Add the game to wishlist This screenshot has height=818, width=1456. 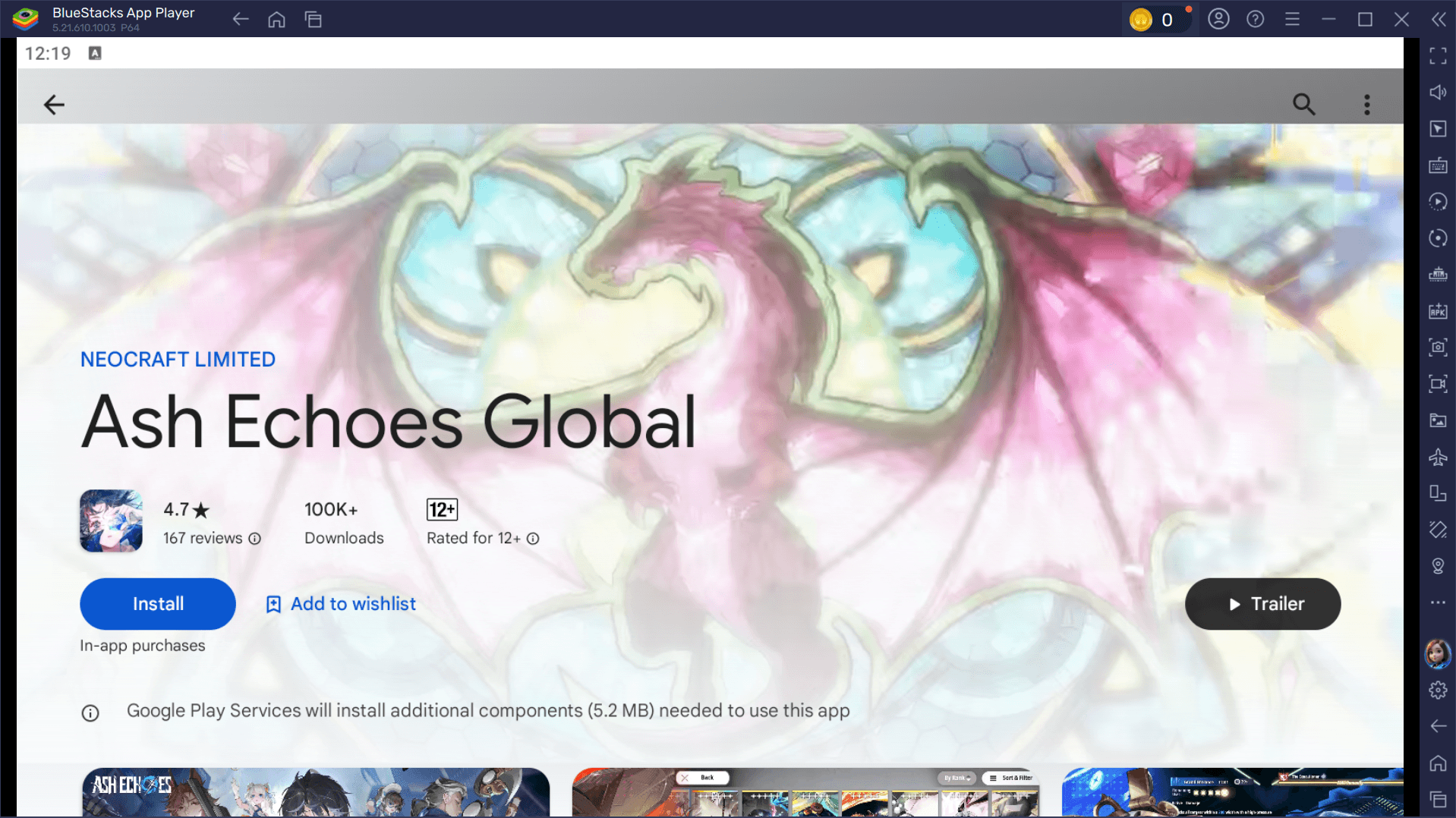tap(341, 603)
